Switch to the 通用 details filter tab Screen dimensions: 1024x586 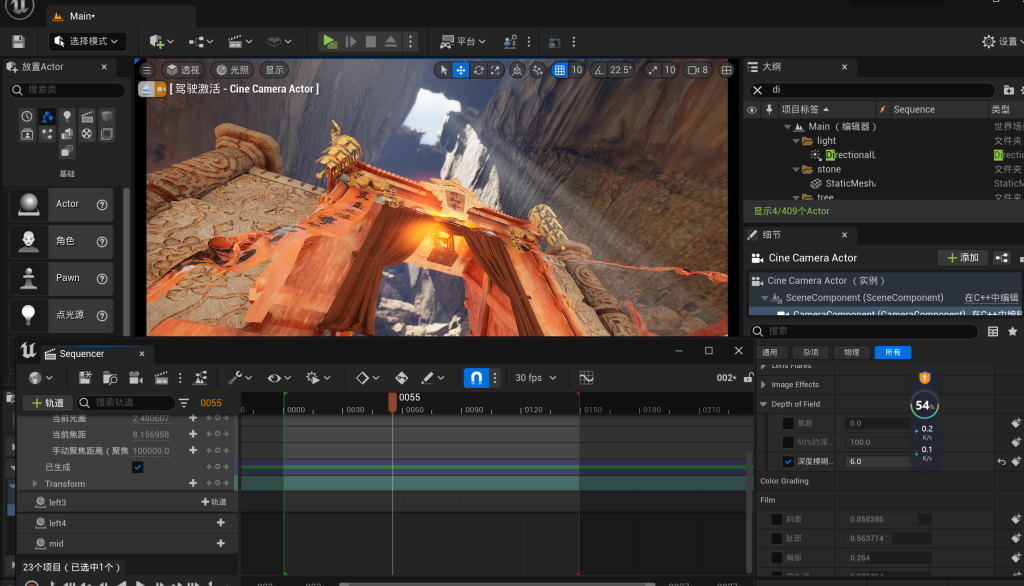coord(770,353)
